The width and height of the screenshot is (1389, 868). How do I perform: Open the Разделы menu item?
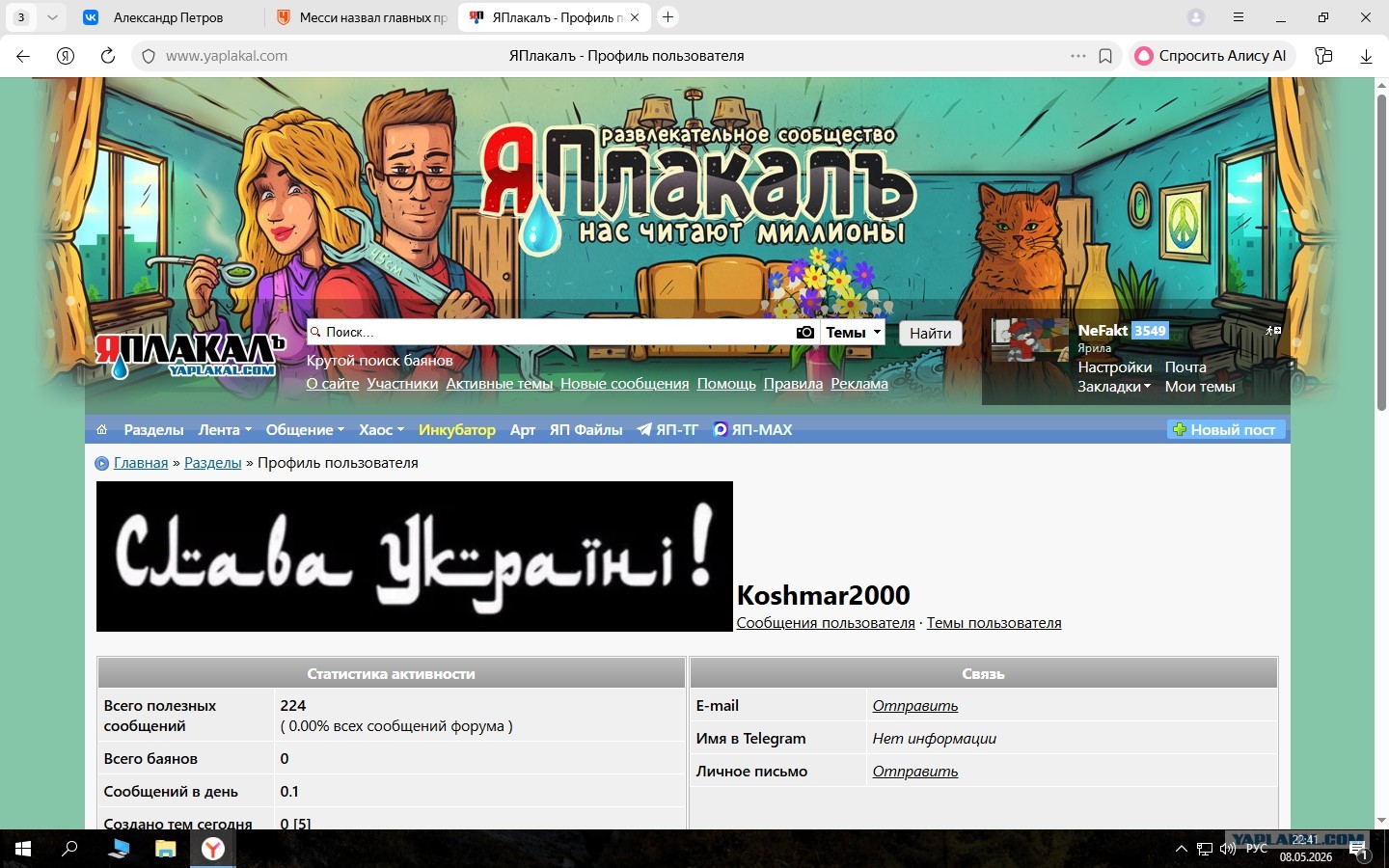[x=153, y=430]
